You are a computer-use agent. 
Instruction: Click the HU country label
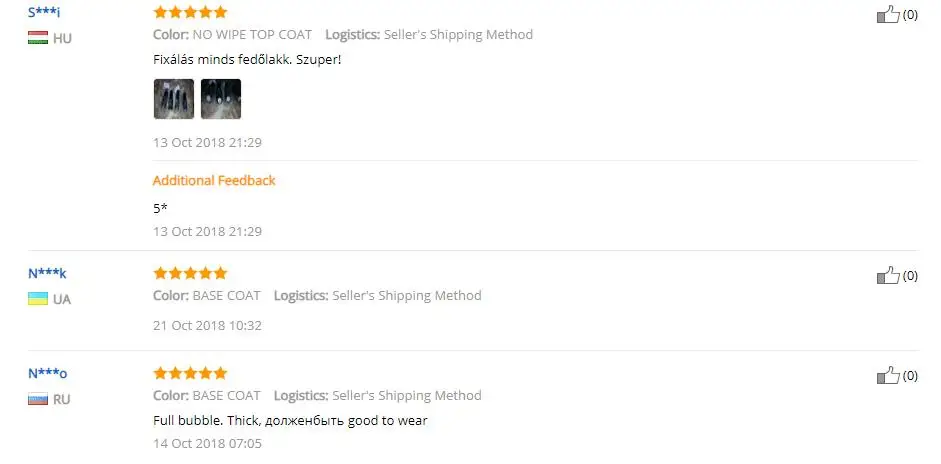(x=62, y=38)
